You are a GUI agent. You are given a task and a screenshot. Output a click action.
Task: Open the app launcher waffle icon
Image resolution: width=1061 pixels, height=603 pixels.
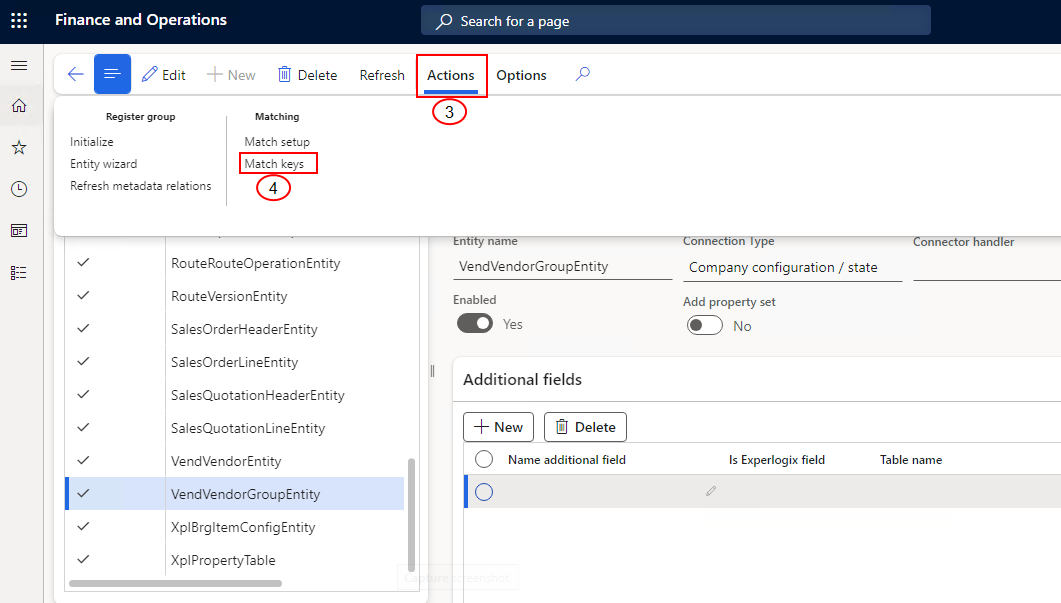19,20
